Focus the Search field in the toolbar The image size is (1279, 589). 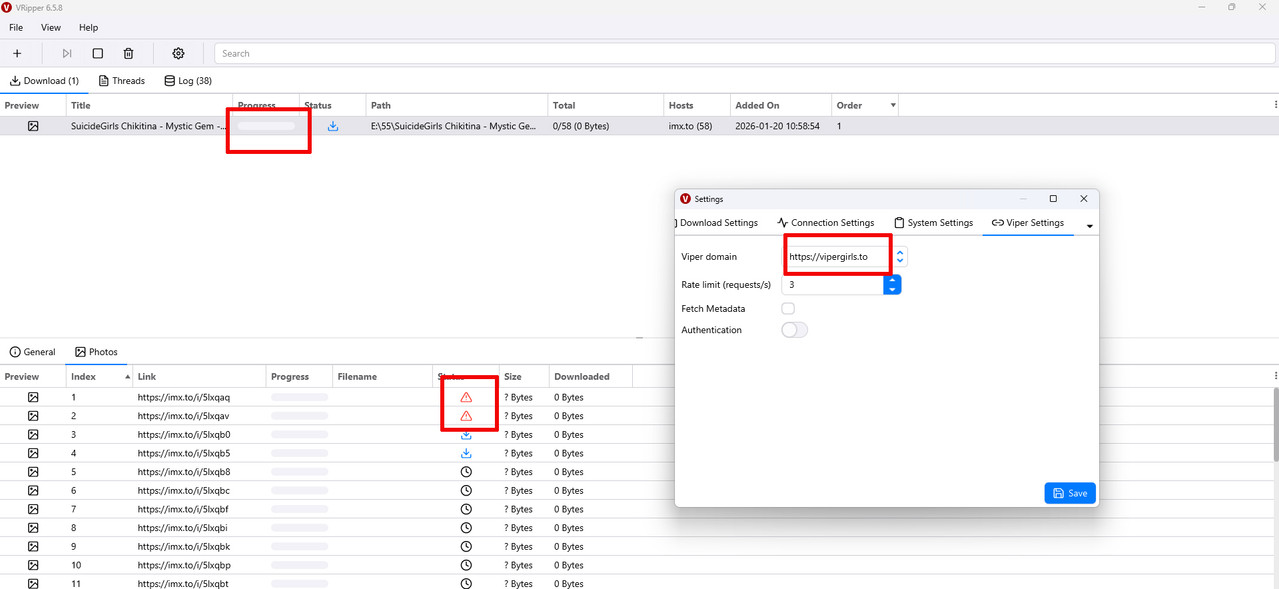(745, 53)
